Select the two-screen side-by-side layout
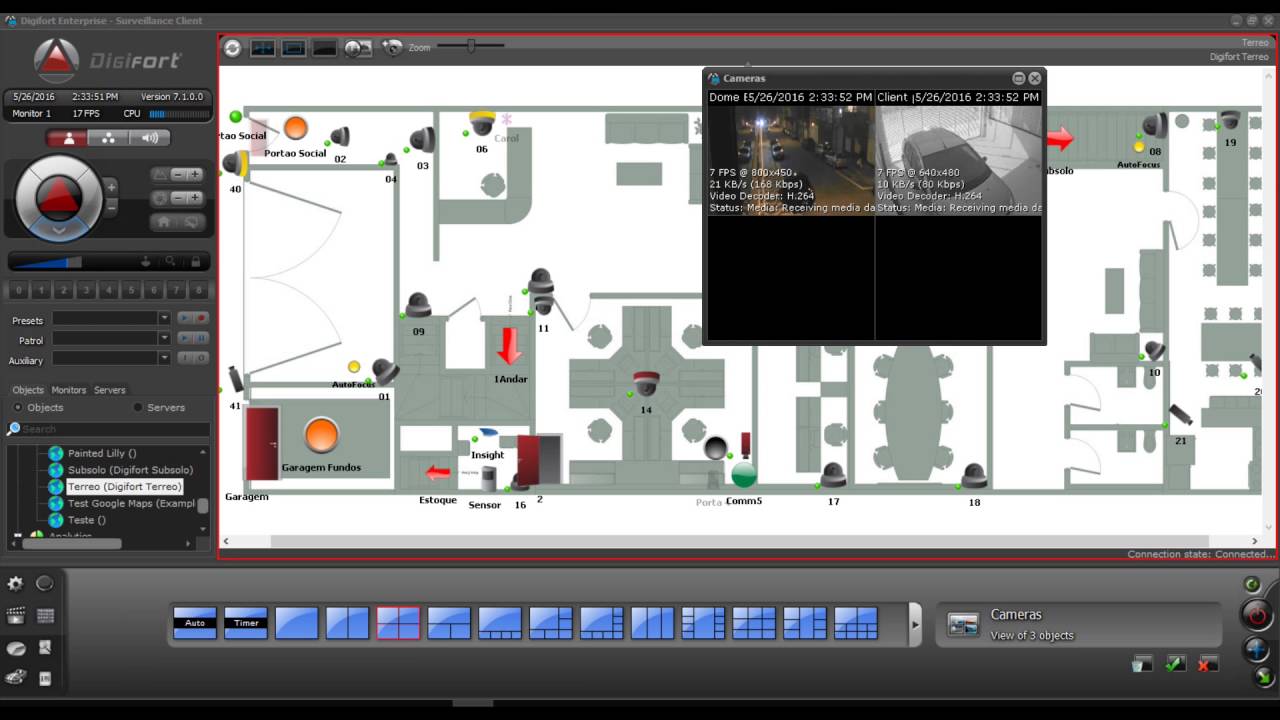 point(347,623)
